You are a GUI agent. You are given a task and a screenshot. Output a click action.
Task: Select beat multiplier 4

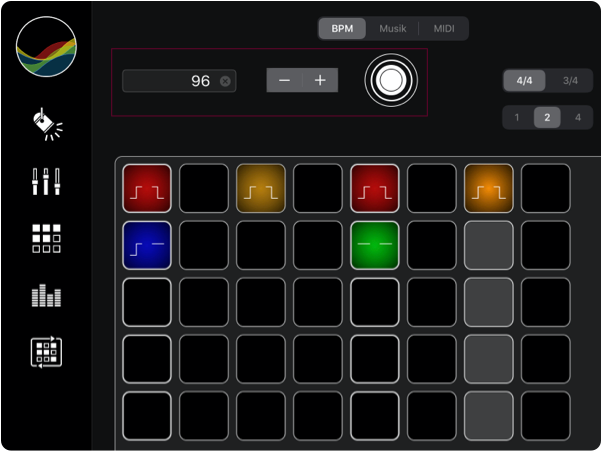[577, 118]
